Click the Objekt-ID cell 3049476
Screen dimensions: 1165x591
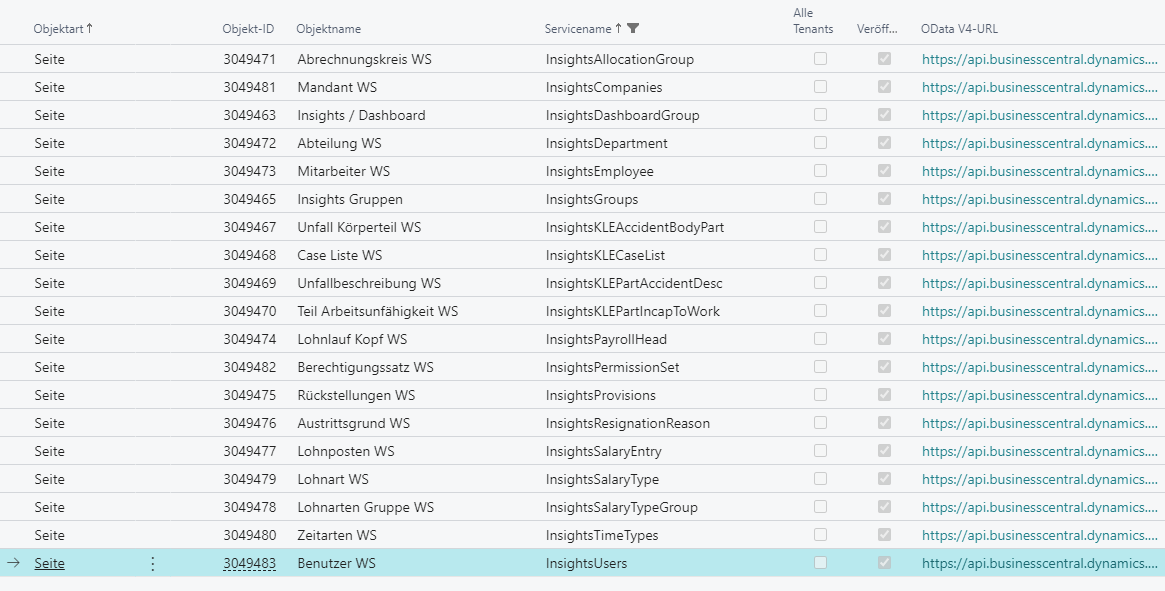tap(249, 423)
